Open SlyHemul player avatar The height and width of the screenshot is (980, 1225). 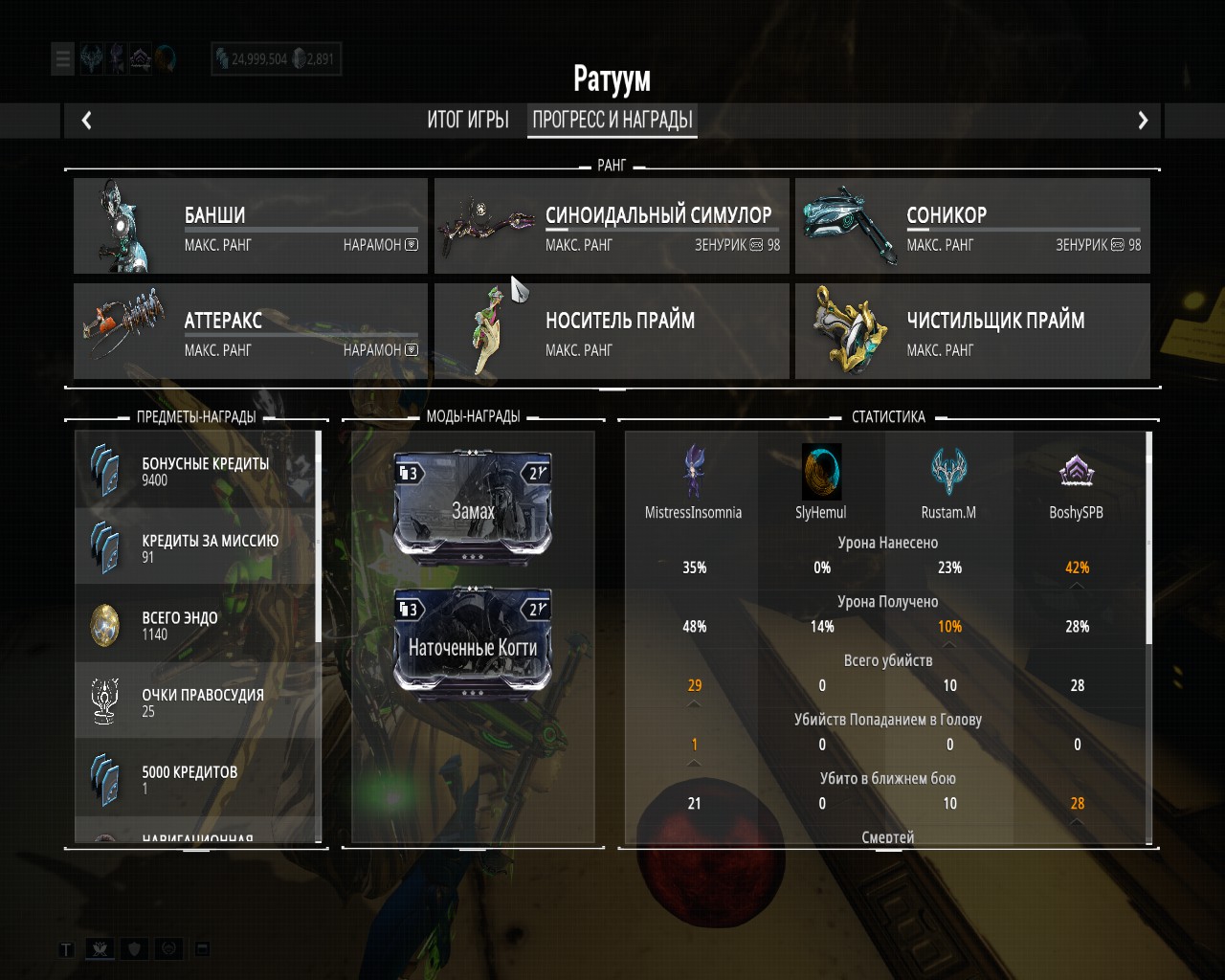click(821, 471)
